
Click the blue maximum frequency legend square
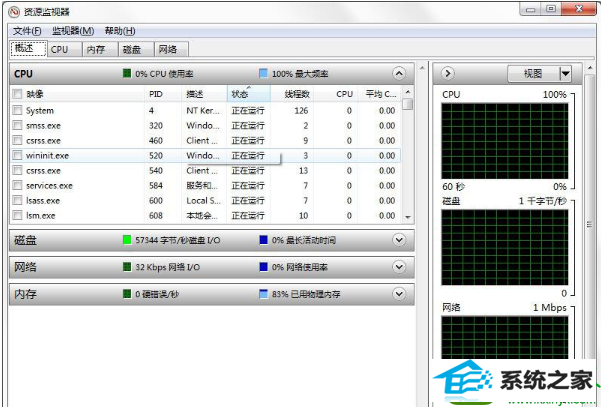click(x=263, y=73)
